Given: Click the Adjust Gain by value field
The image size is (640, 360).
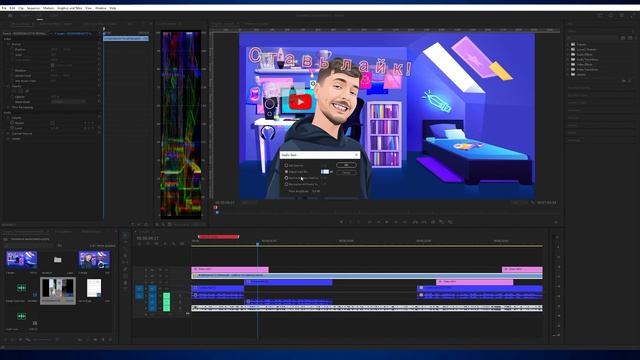Looking at the screenshot, I should [324, 171].
